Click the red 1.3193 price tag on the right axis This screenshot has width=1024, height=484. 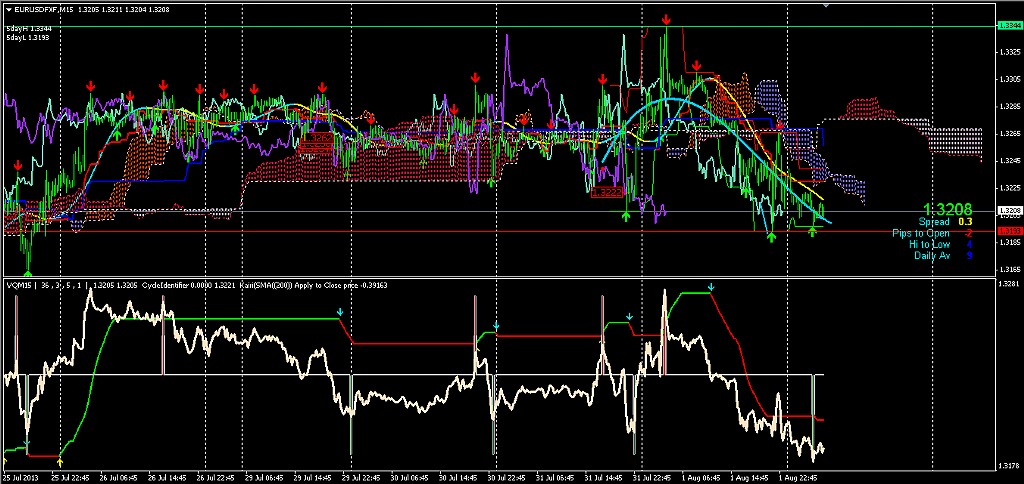point(1009,231)
